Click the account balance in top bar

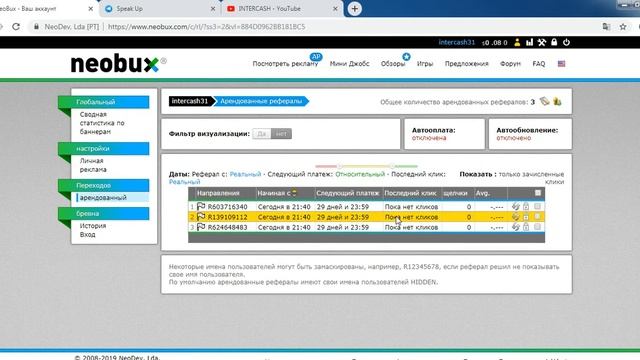494,42
